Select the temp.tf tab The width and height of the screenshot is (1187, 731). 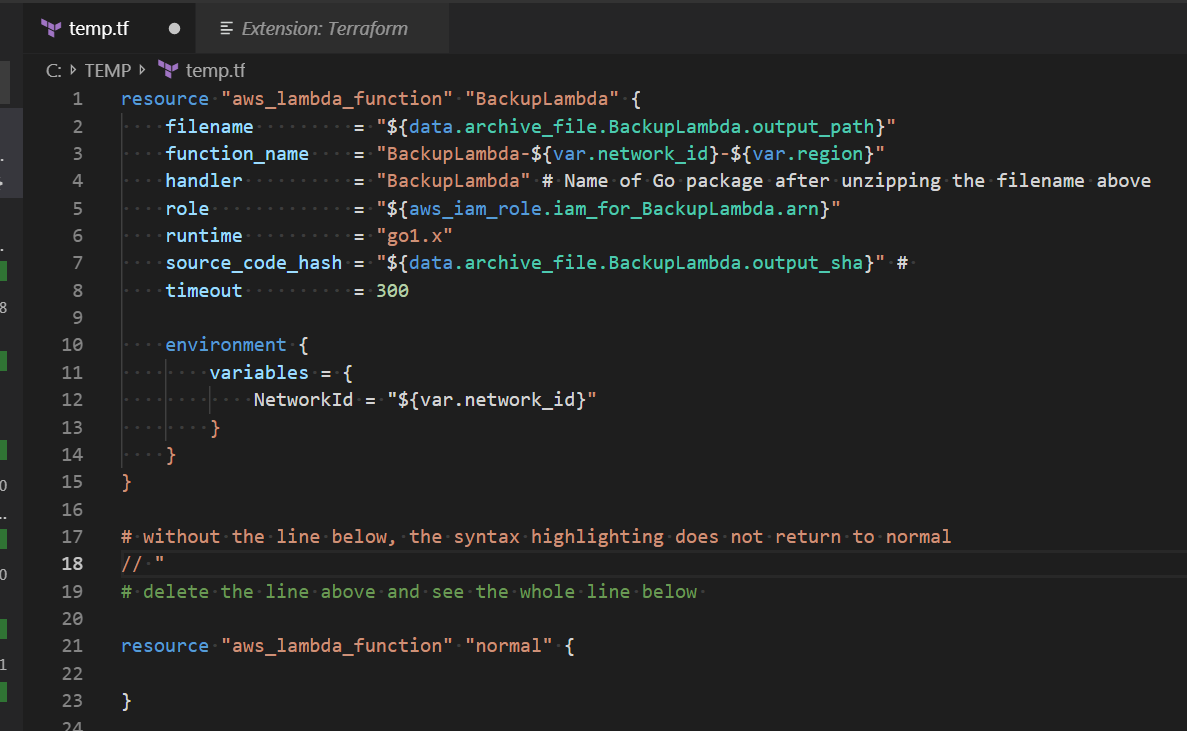point(100,27)
